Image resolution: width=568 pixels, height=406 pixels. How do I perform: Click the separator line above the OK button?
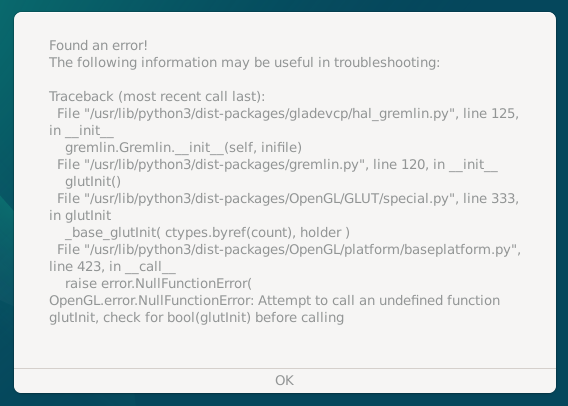click(x=285, y=369)
